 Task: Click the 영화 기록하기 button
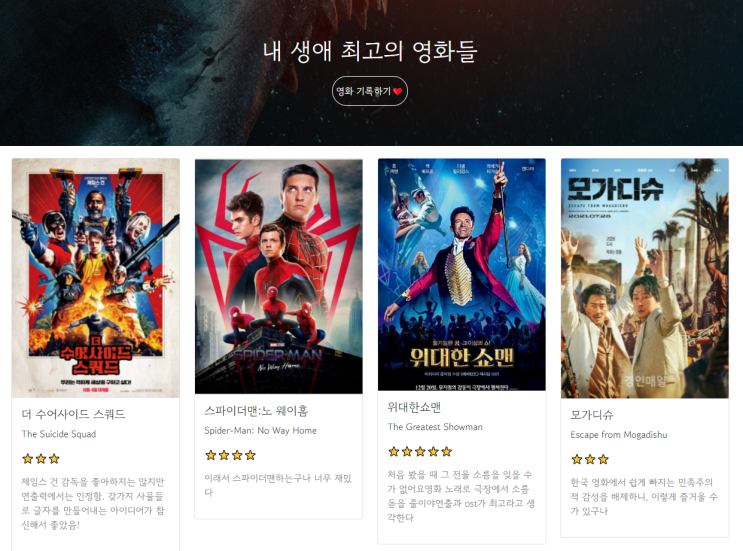(370, 91)
